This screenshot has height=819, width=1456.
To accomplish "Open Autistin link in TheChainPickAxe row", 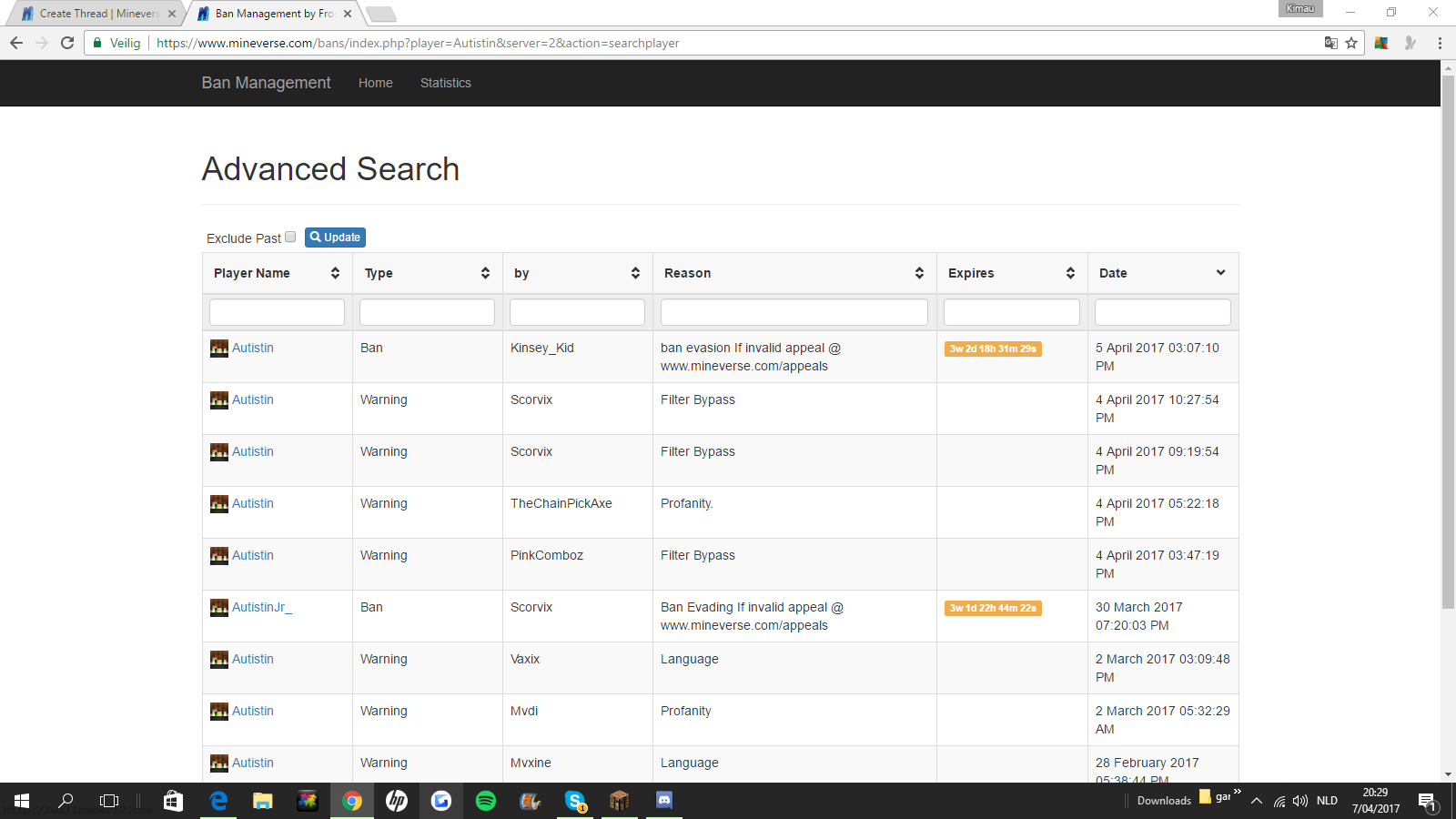I will (x=253, y=503).
